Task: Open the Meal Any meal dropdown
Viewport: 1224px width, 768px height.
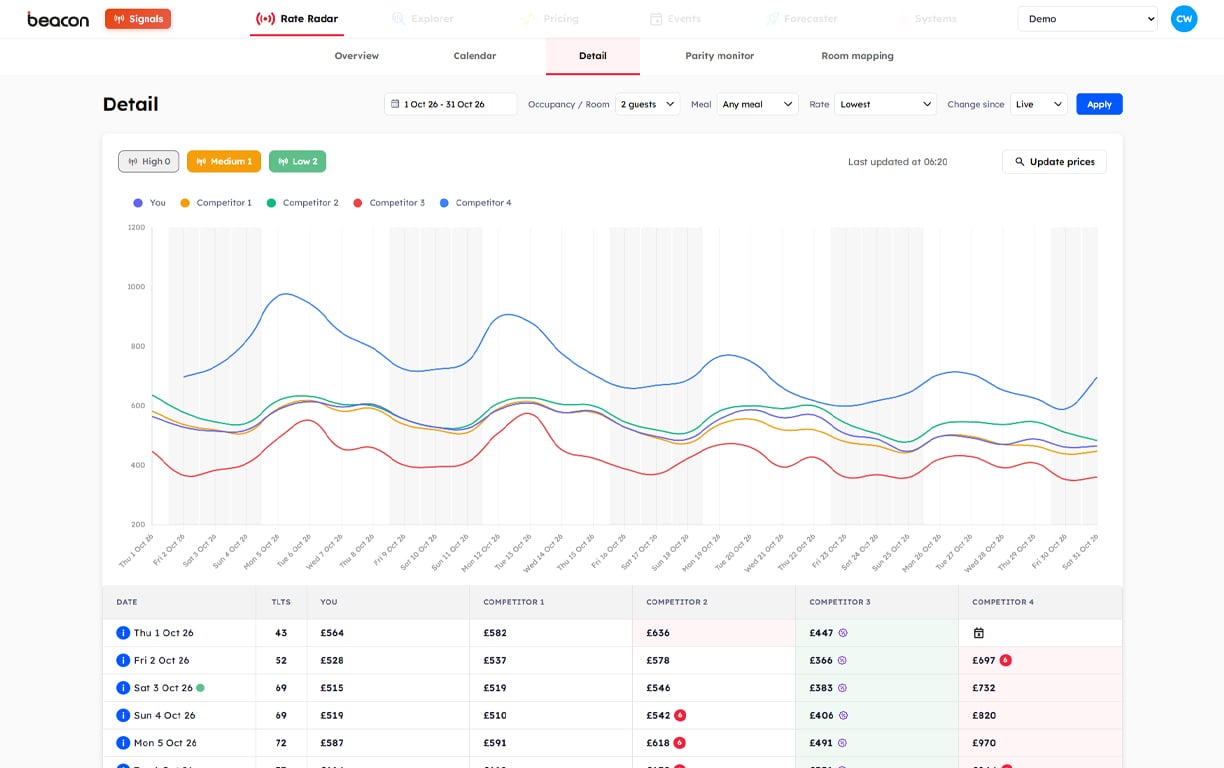Action: tap(757, 104)
